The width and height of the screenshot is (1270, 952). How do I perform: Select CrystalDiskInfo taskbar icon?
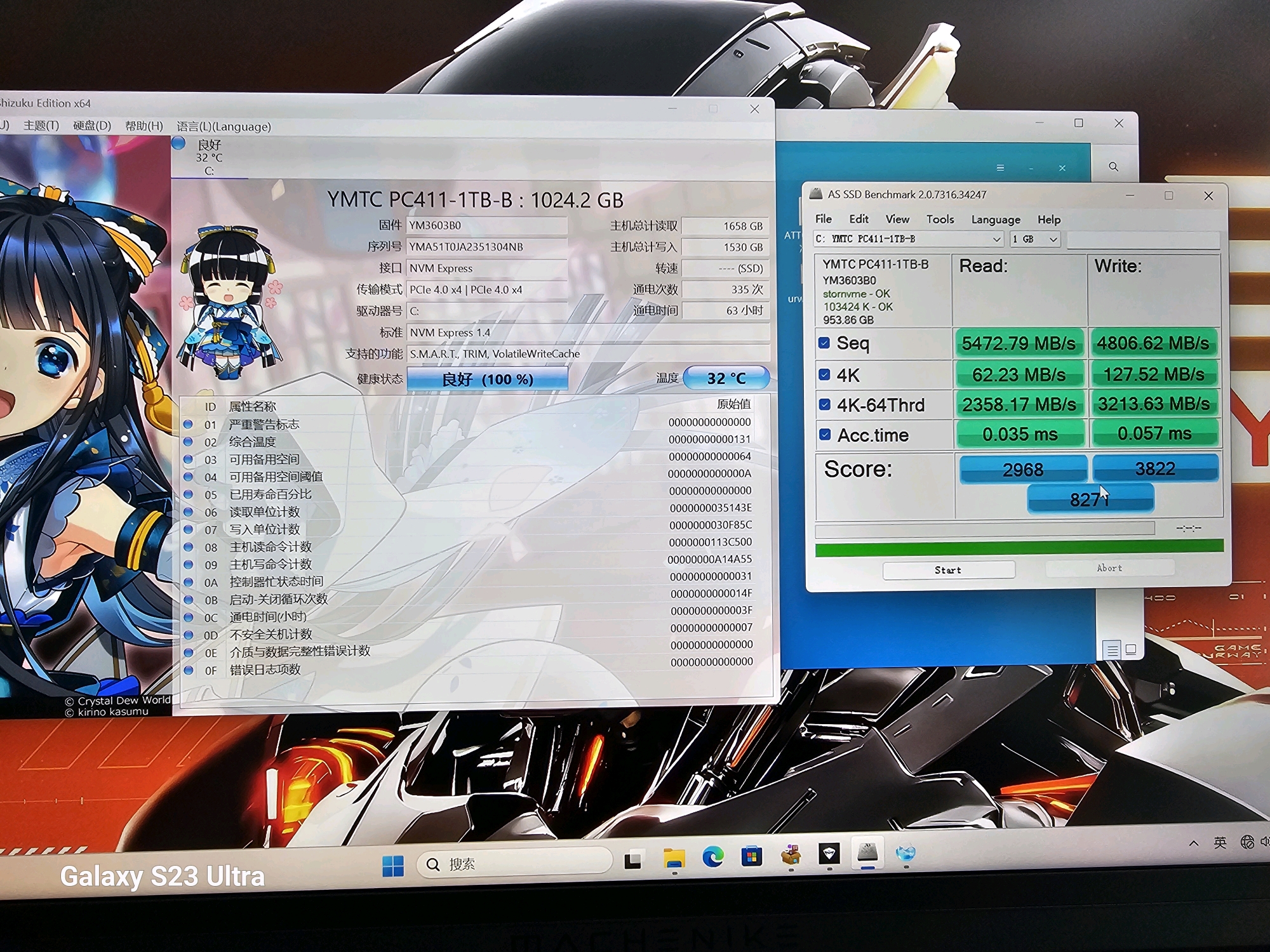906,852
